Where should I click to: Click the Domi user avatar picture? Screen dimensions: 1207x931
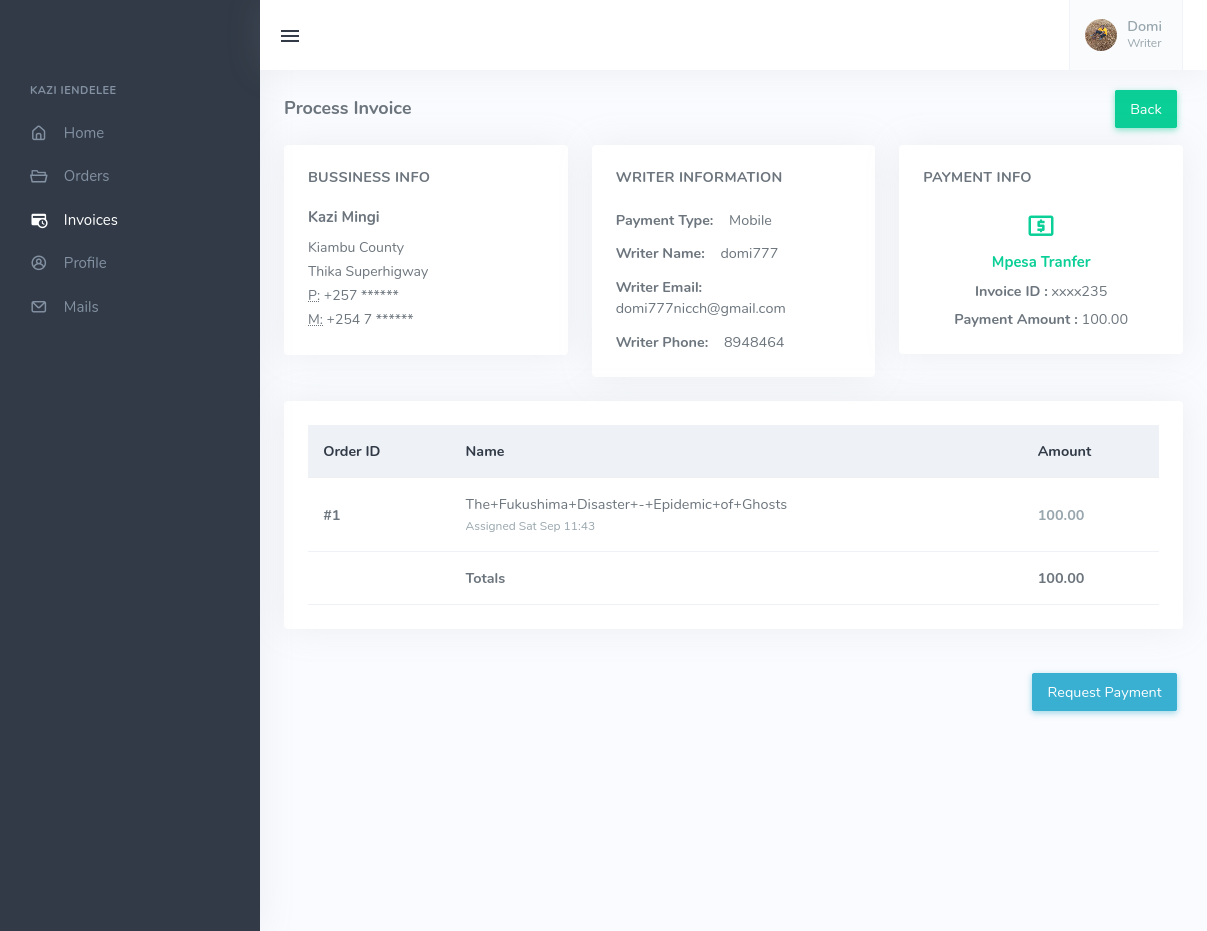coord(1100,35)
